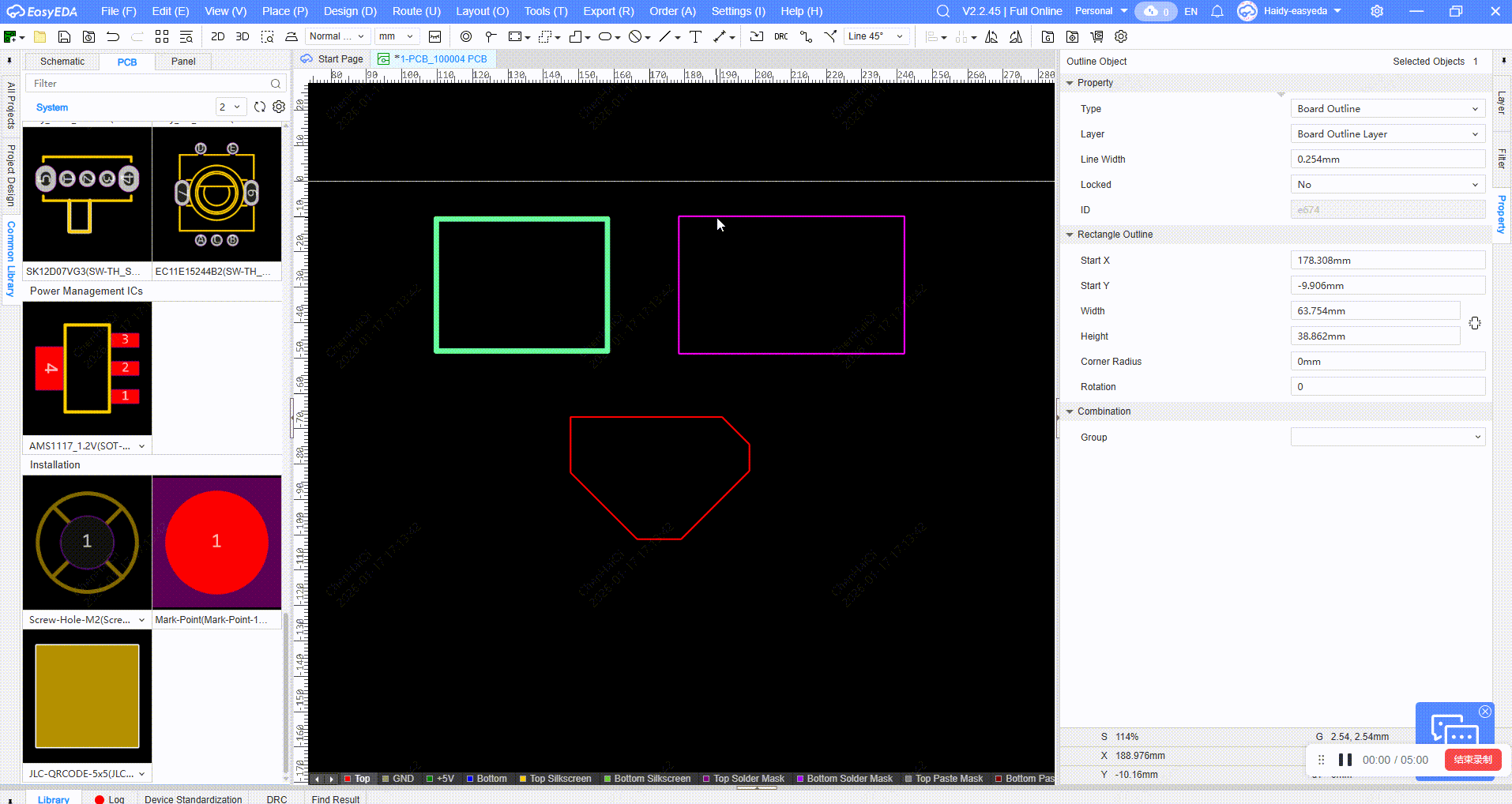Open the Route menu
Image resolution: width=1512 pixels, height=804 pixels.
coord(416,11)
